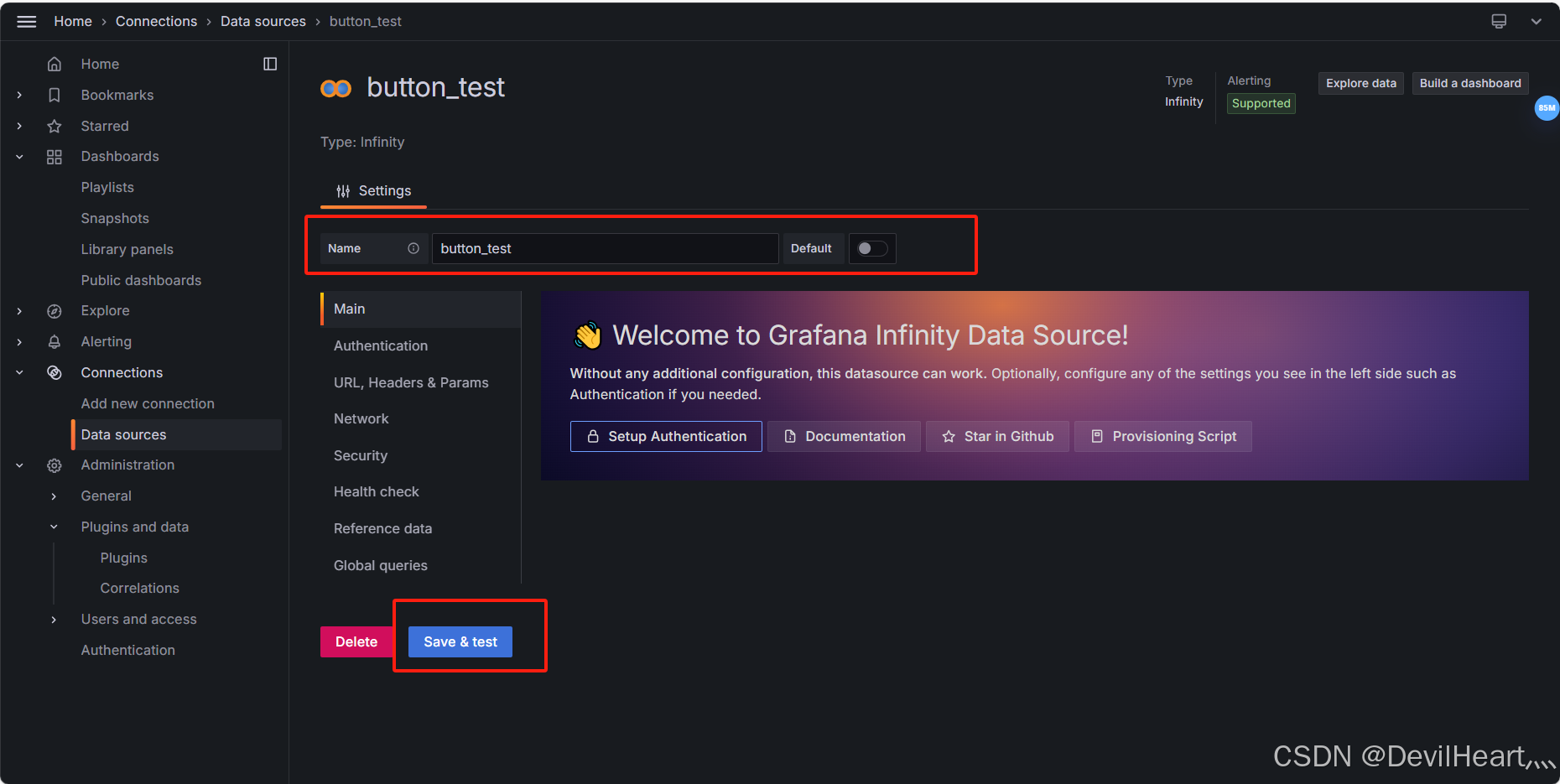Click the dock sidebar panel icon
Image resolution: width=1560 pixels, height=784 pixels.
coord(270,64)
